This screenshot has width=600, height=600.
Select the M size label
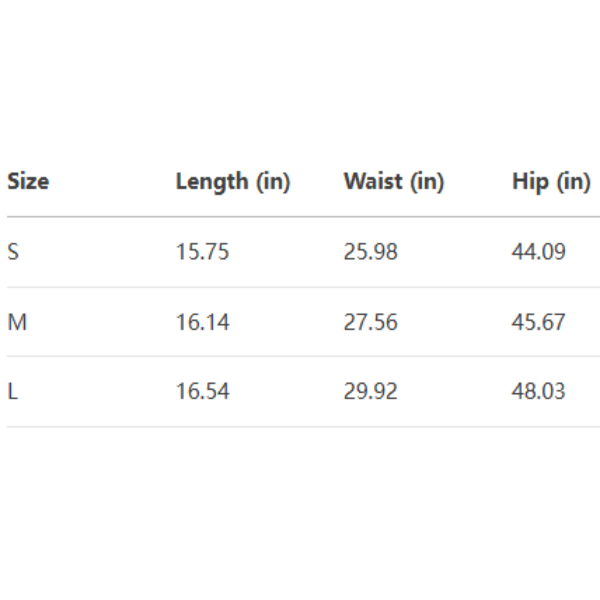click(x=15, y=322)
